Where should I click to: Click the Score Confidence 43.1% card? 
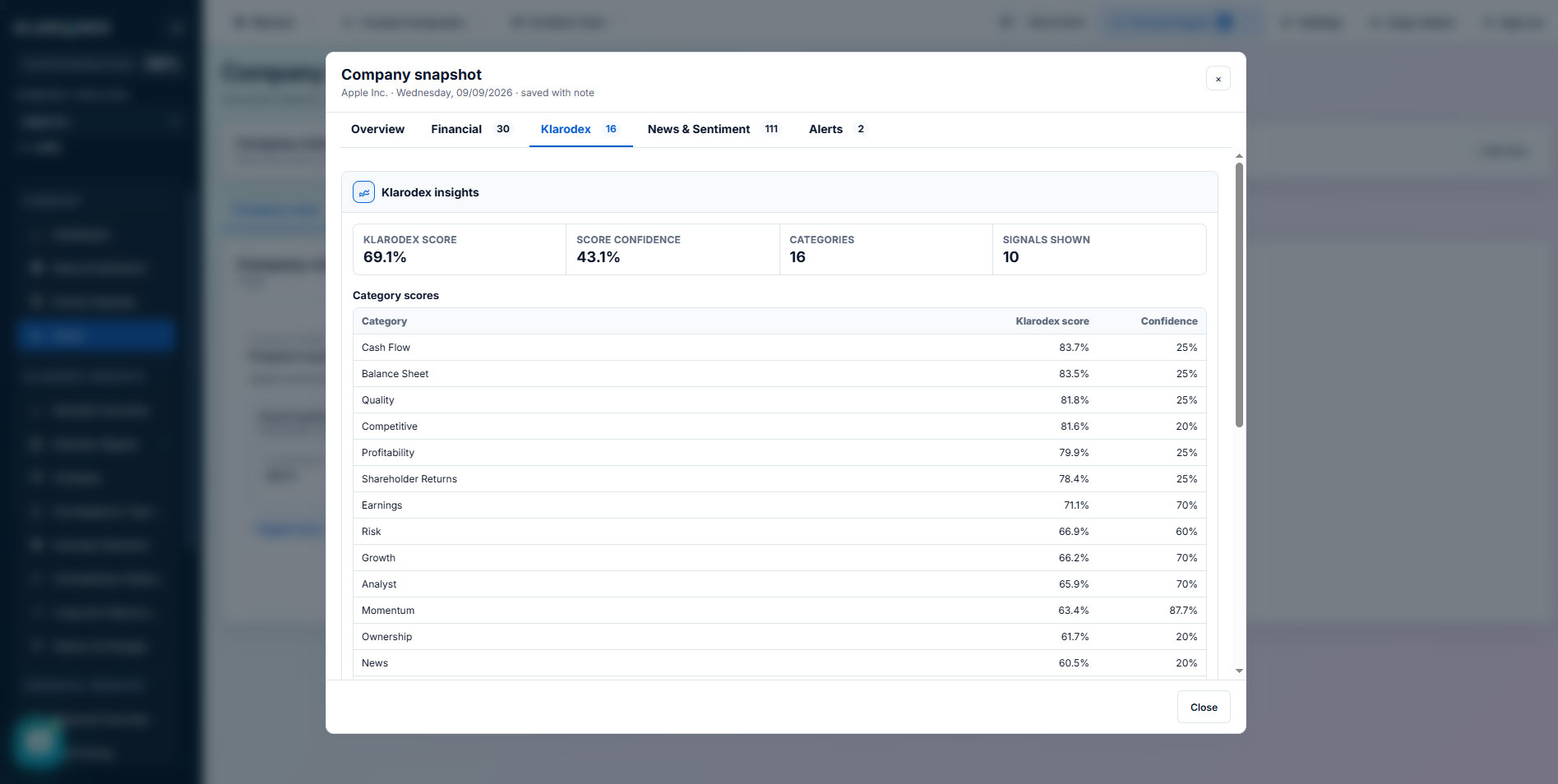(x=673, y=249)
